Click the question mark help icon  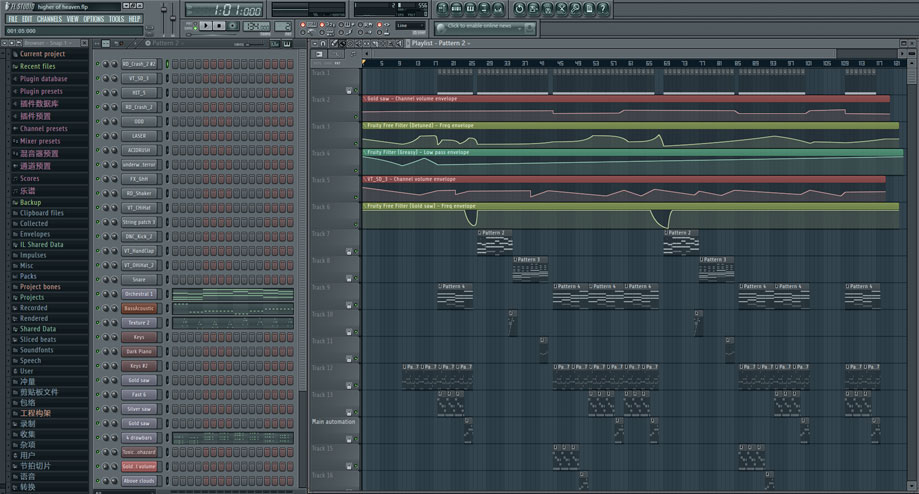click(603, 9)
